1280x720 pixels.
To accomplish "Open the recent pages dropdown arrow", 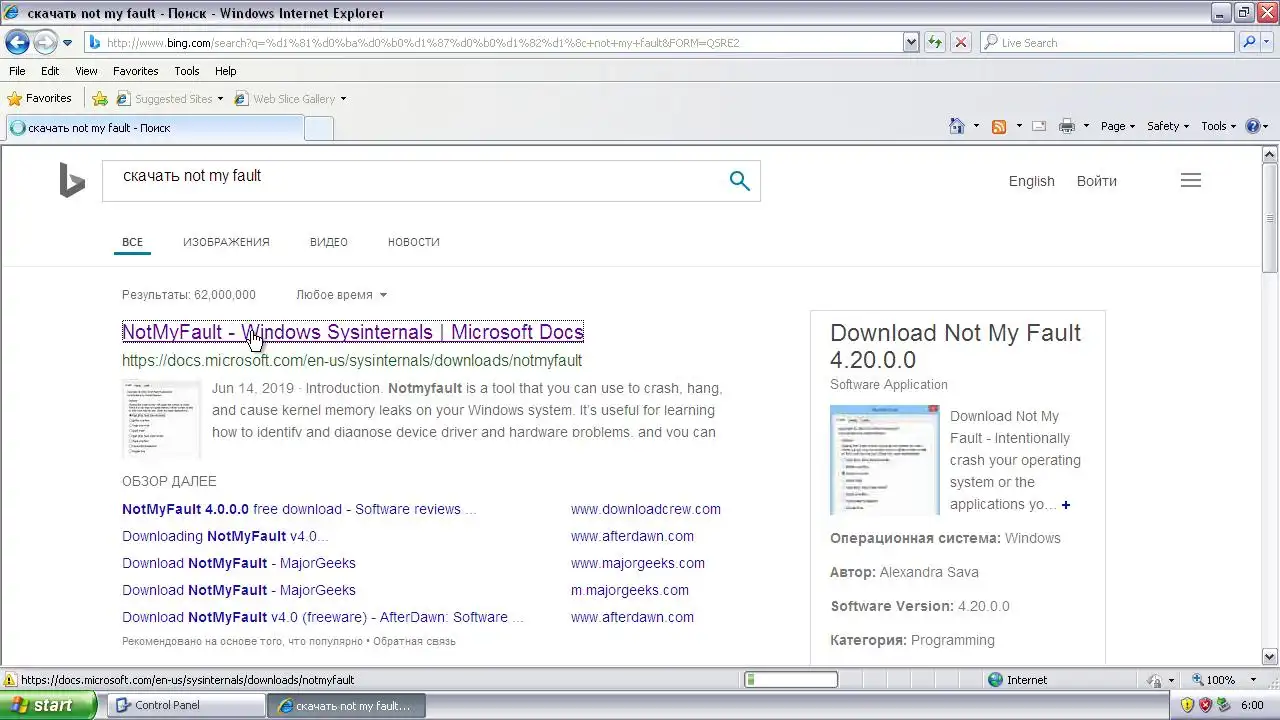I will tap(67, 43).
